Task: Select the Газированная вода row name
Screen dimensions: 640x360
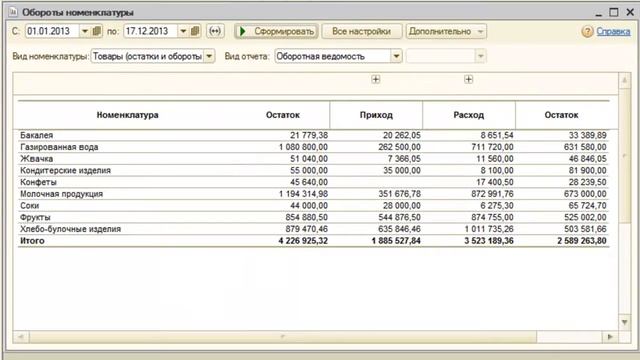Action: click(59, 147)
